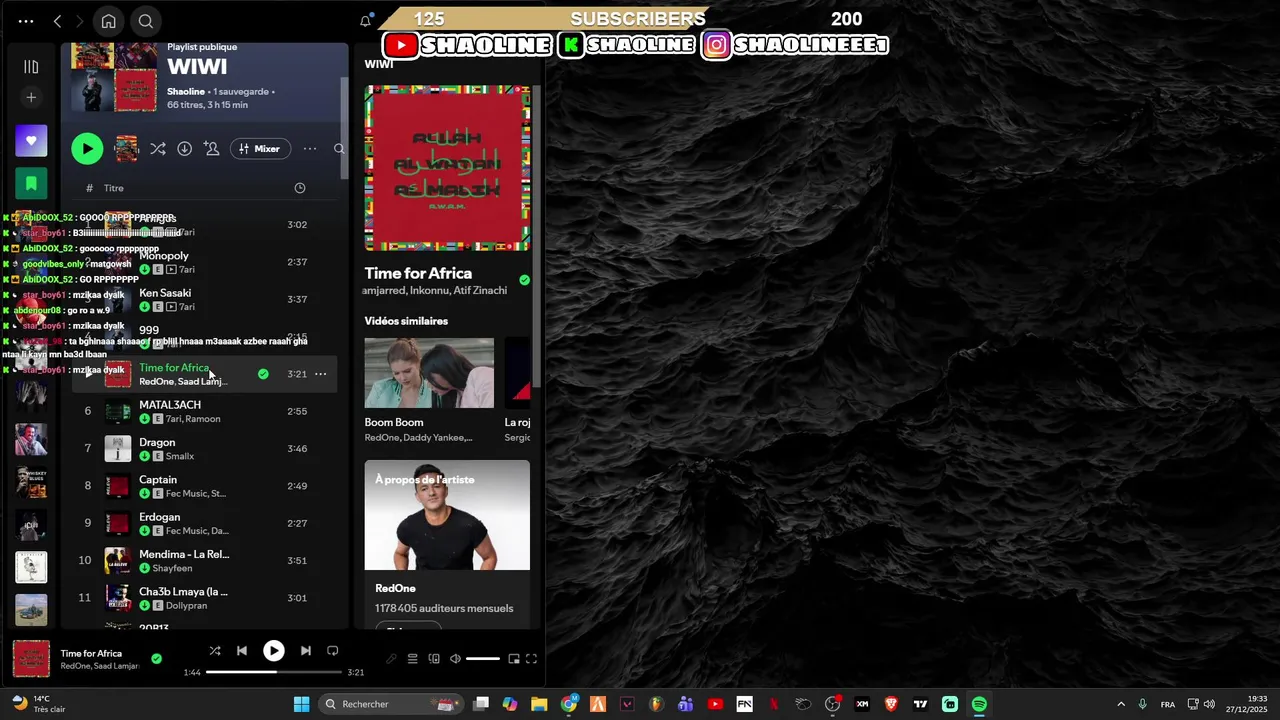The height and width of the screenshot is (720, 1280).
Task: Open connect to a device
Action: (434, 659)
